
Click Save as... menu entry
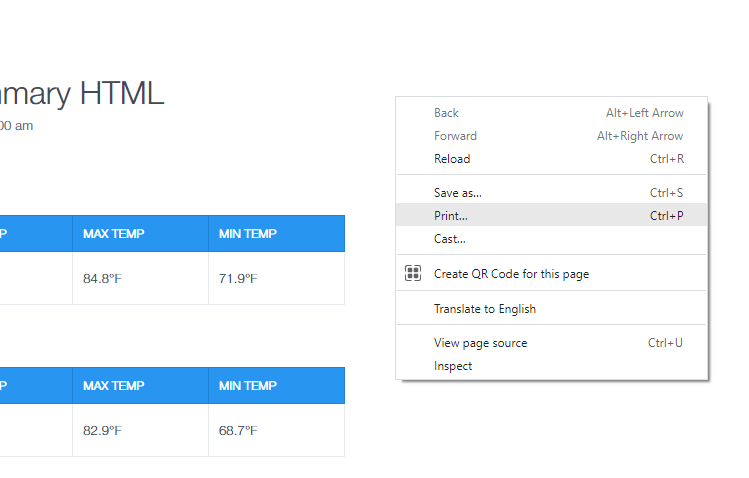point(458,192)
